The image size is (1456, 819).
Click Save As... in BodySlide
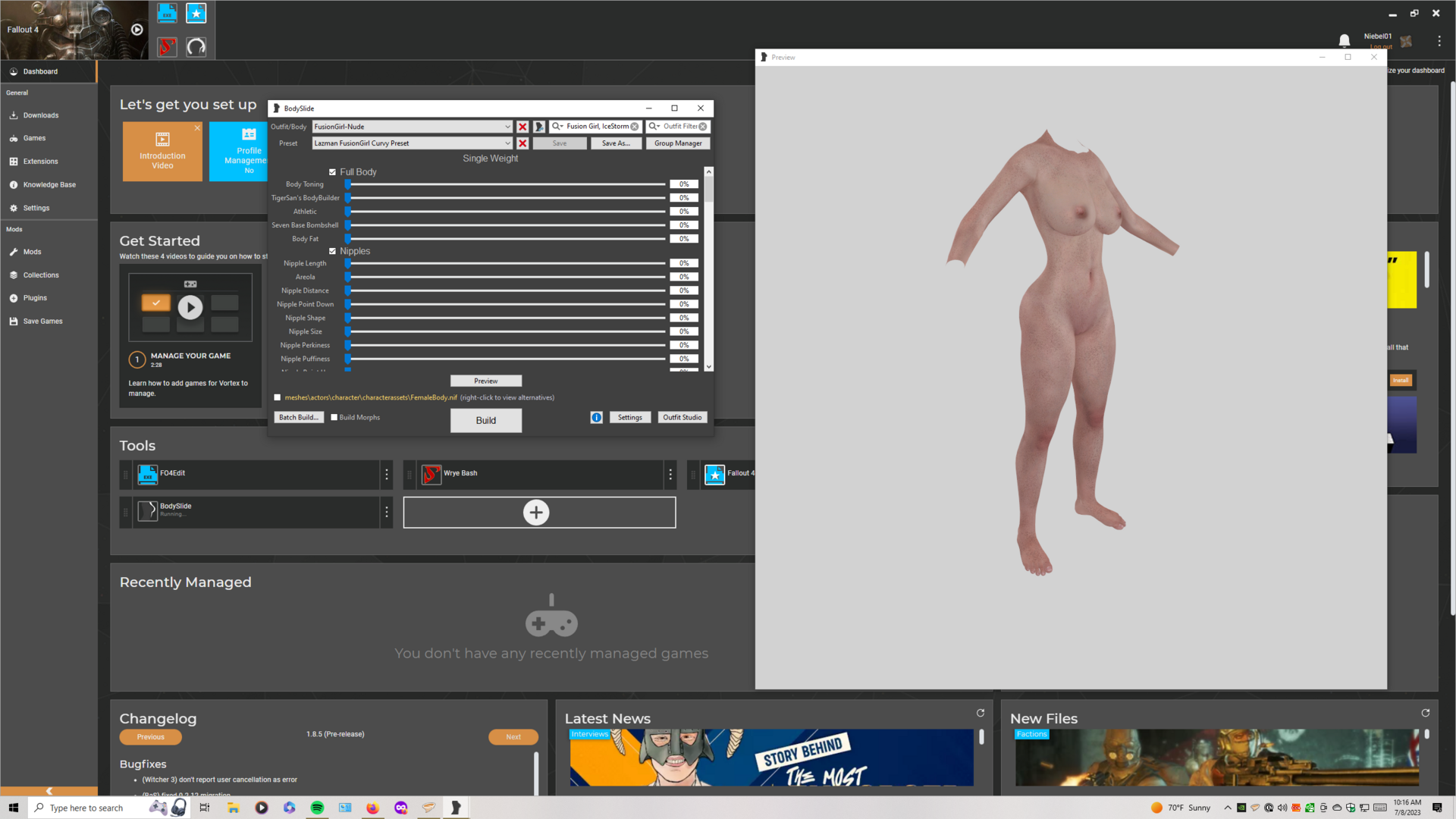point(616,143)
